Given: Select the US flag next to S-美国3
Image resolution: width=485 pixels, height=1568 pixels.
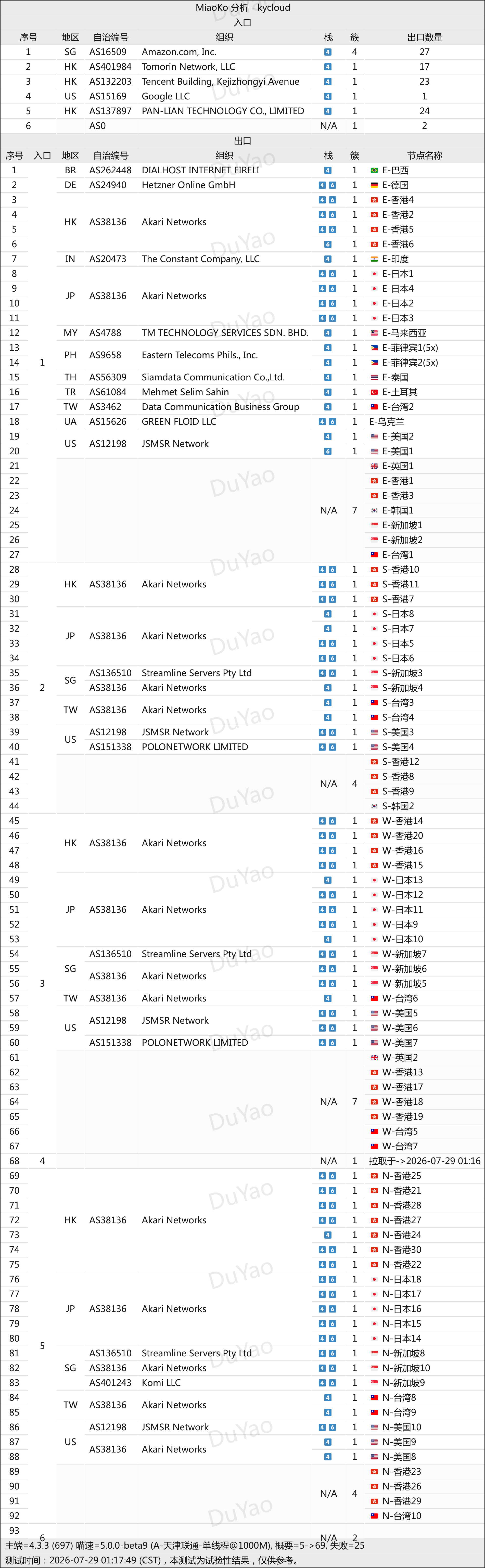Looking at the screenshot, I should coord(374,732).
